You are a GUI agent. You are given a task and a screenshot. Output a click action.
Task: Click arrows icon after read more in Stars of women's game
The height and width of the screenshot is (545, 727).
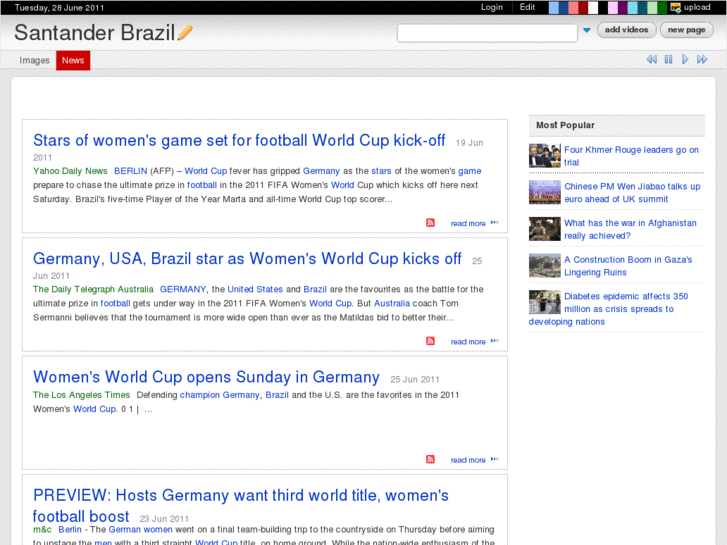pyautogui.click(x=494, y=223)
